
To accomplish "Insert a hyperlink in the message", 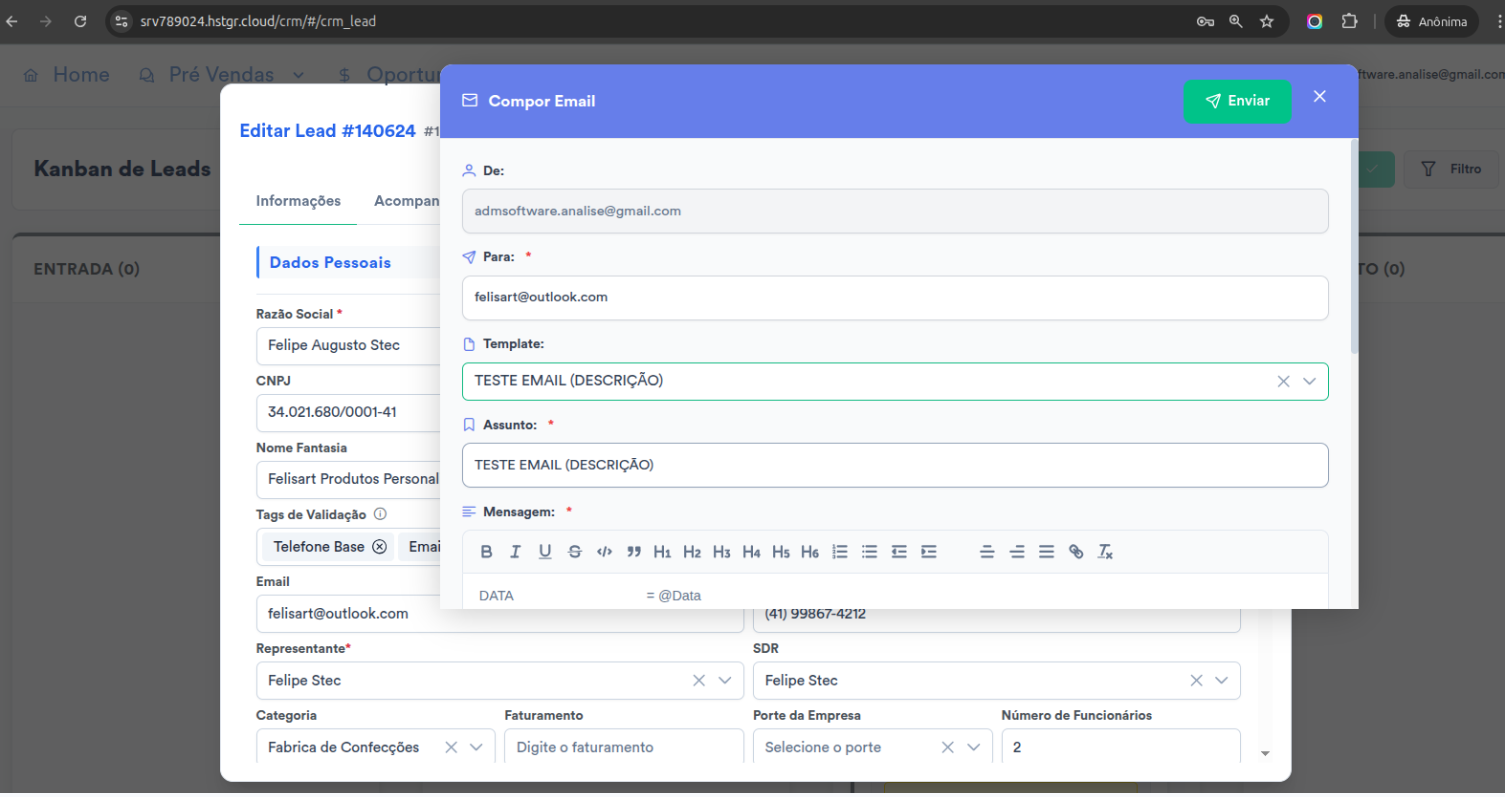I will coord(1076,552).
